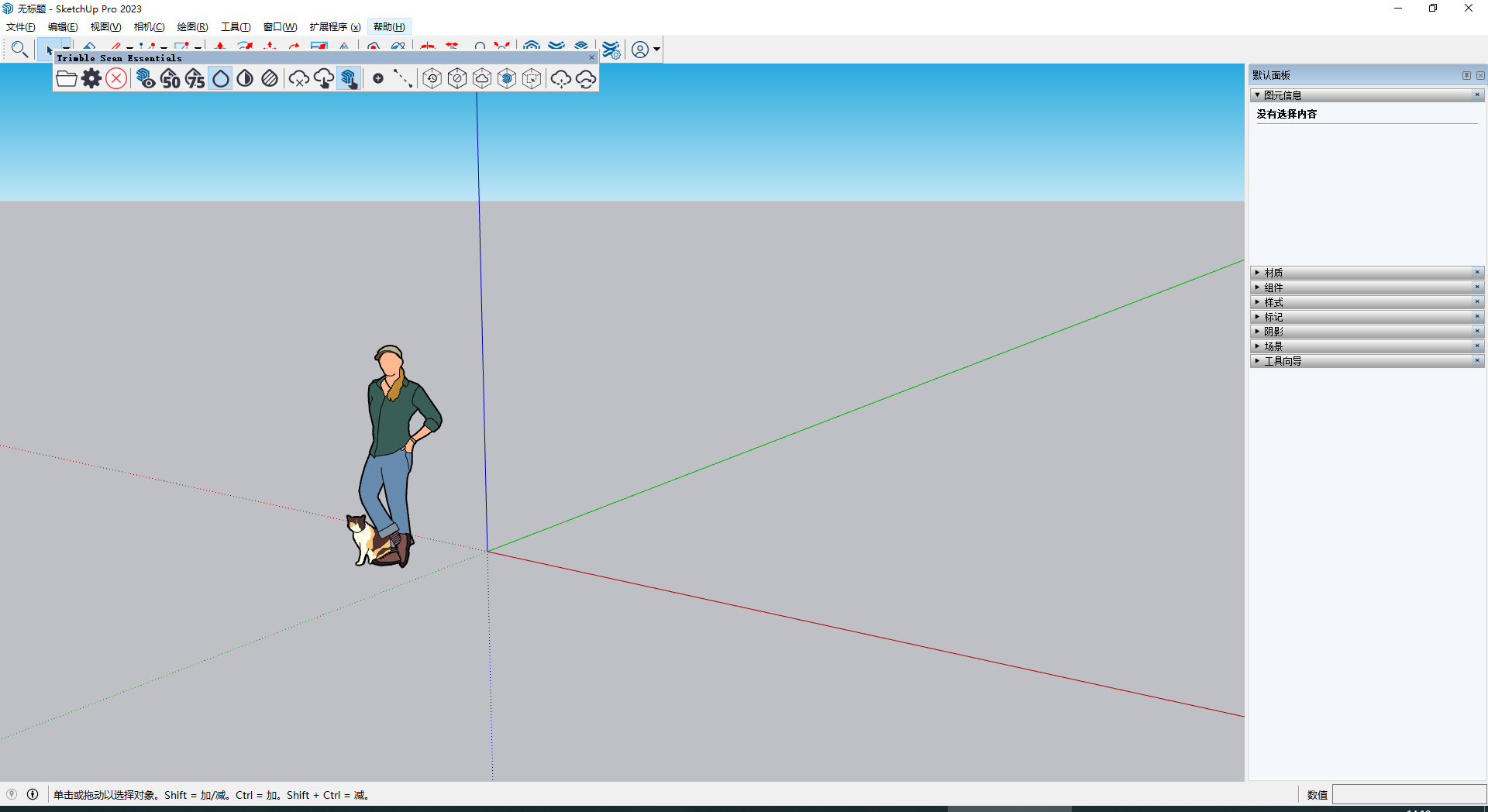Click the cloud download icon

(324, 79)
